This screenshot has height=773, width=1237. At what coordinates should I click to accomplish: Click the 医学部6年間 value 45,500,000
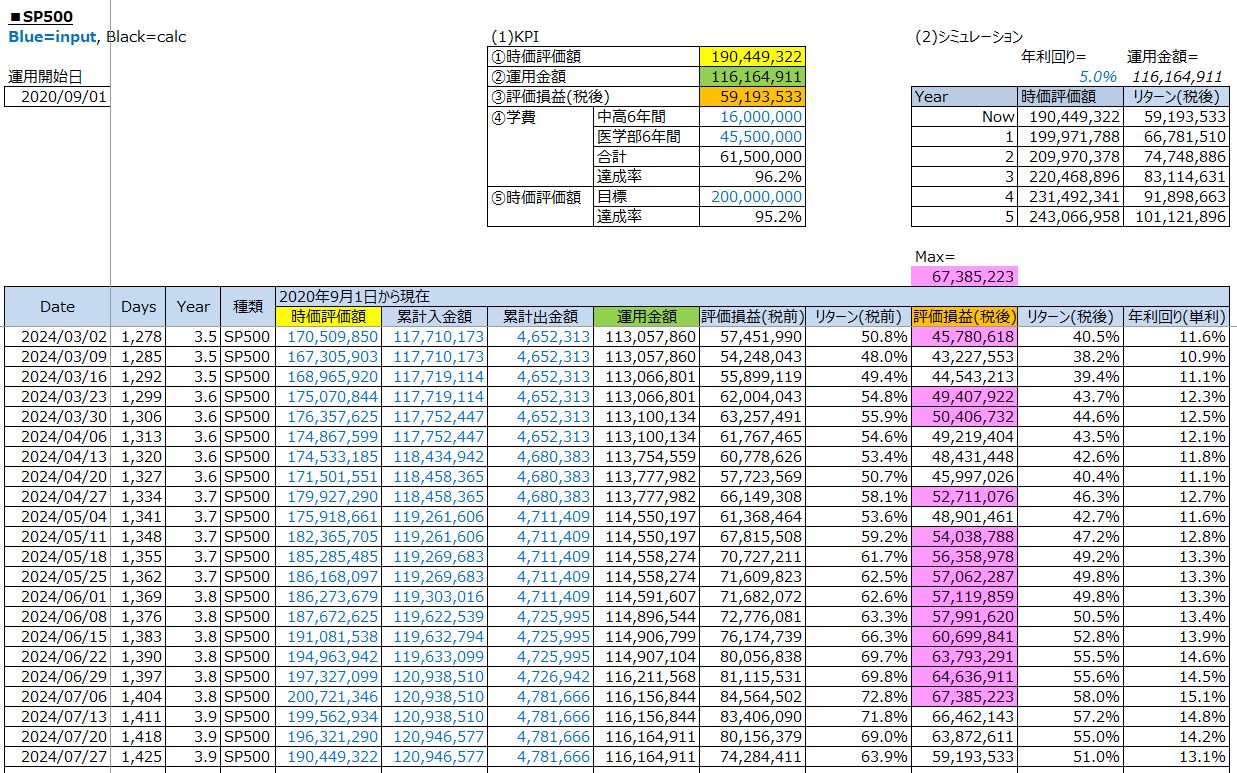coord(752,137)
